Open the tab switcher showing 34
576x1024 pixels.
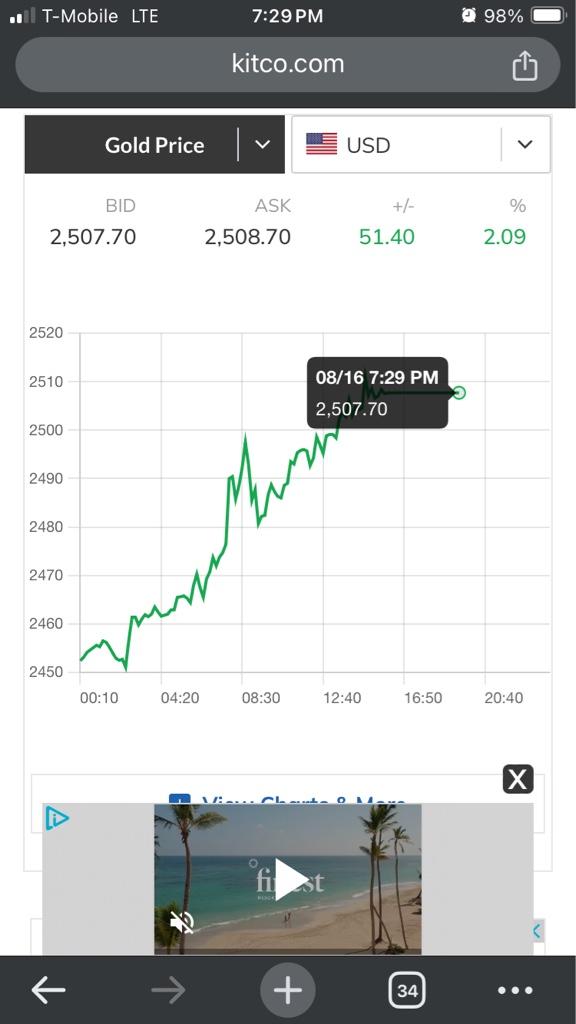pos(407,991)
